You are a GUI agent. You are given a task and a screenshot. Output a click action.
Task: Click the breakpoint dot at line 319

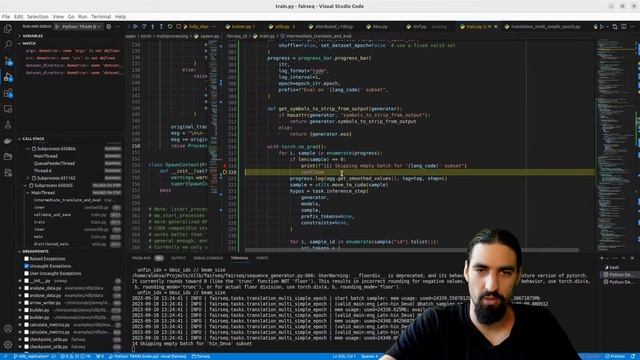click(x=224, y=166)
